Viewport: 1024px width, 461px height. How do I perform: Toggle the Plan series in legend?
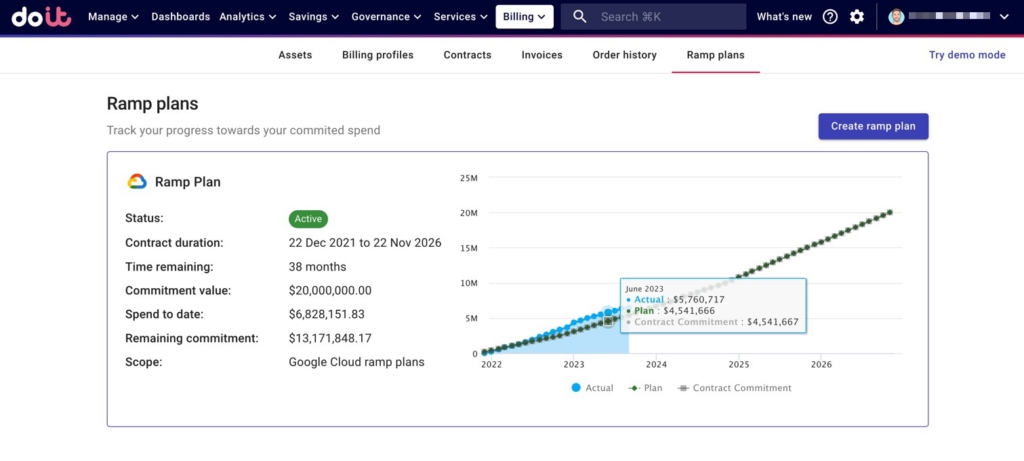[x=645, y=388]
